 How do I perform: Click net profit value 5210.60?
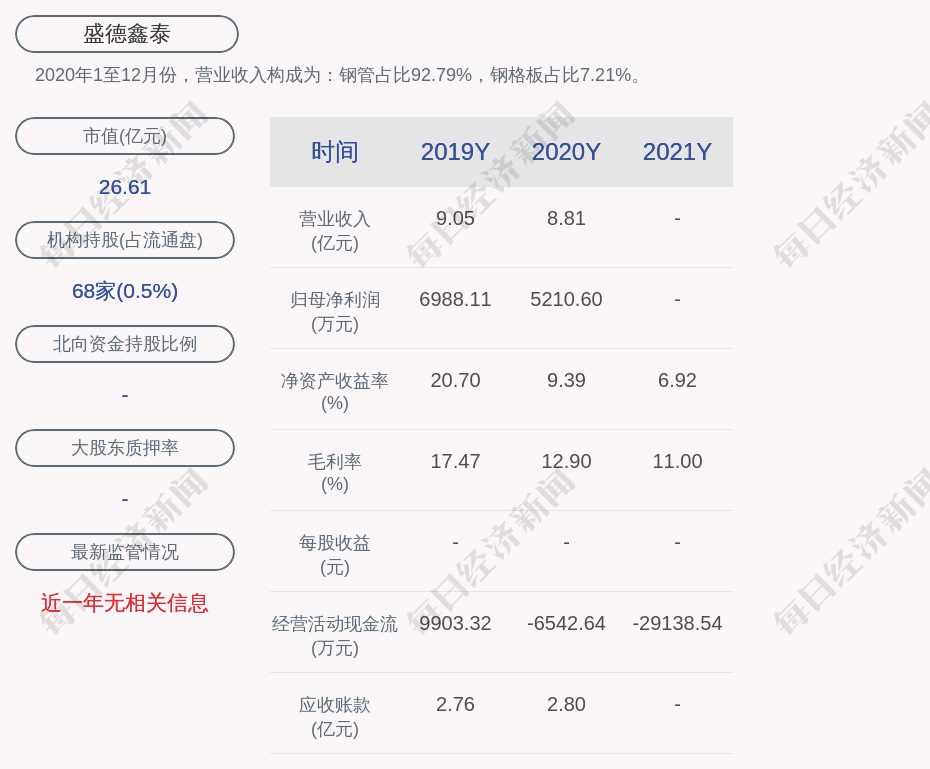566,299
